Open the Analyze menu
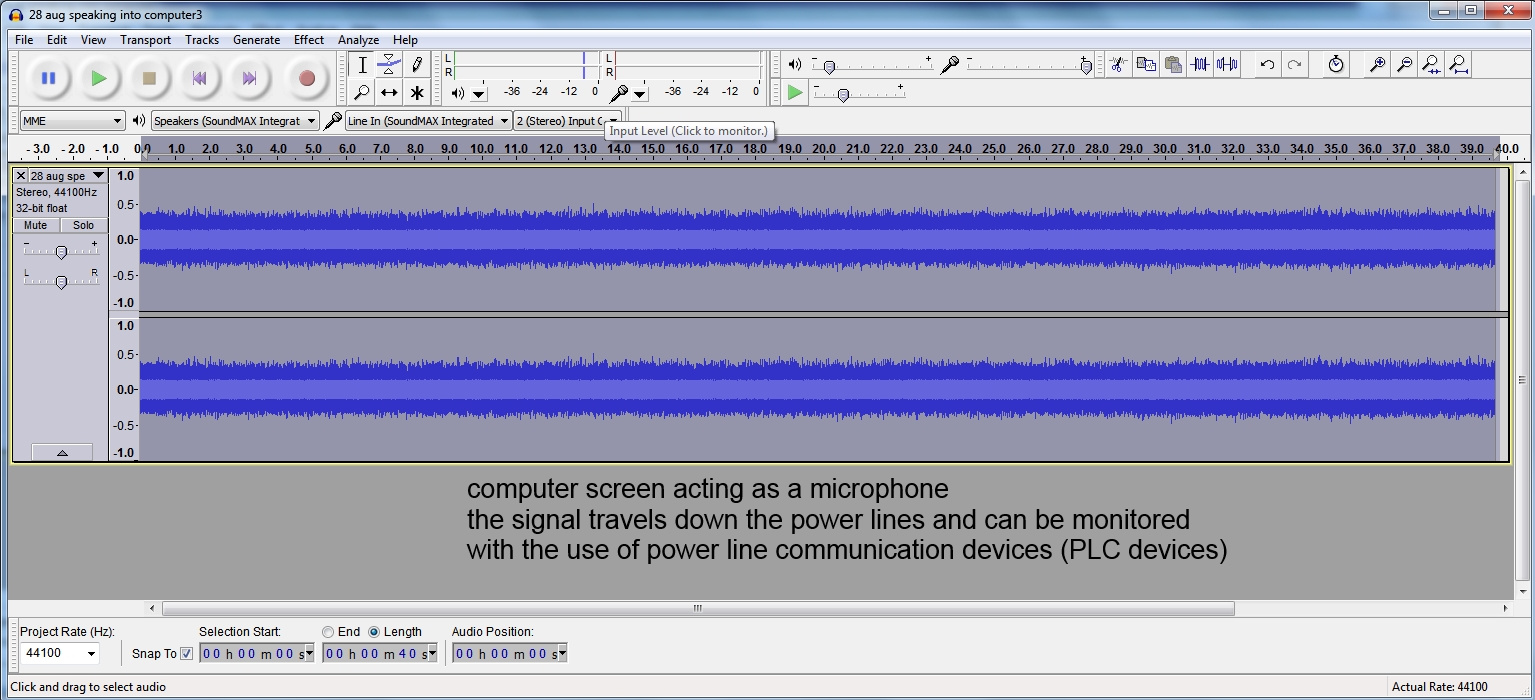This screenshot has height=700, width=1535. coord(357,40)
